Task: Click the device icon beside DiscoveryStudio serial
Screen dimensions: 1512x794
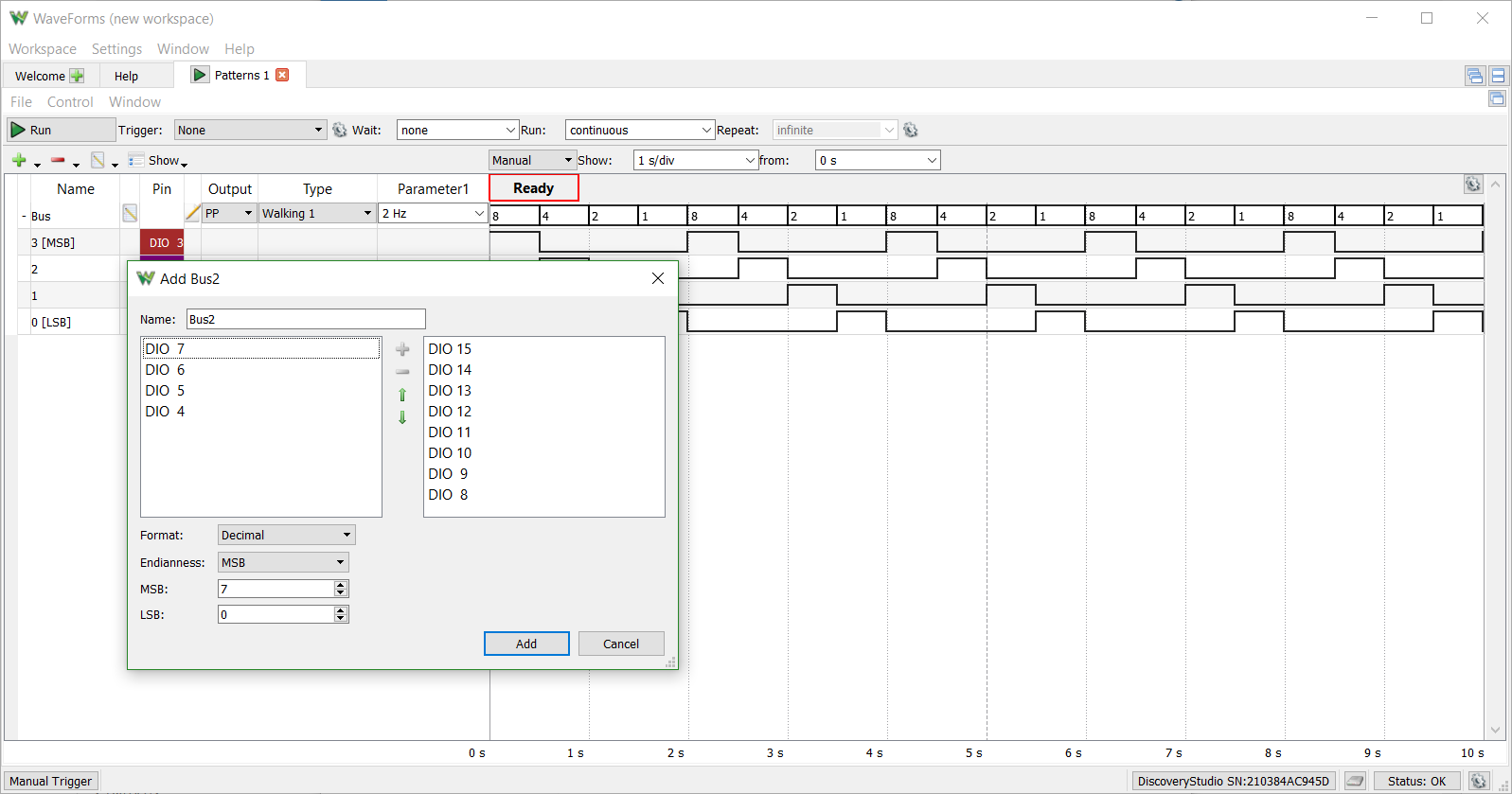Action: (1355, 781)
